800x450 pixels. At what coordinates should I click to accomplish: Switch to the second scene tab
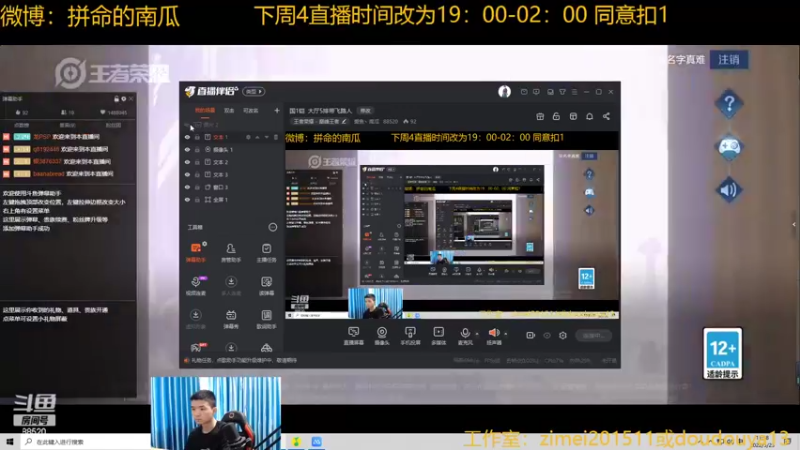(x=229, y=110)
